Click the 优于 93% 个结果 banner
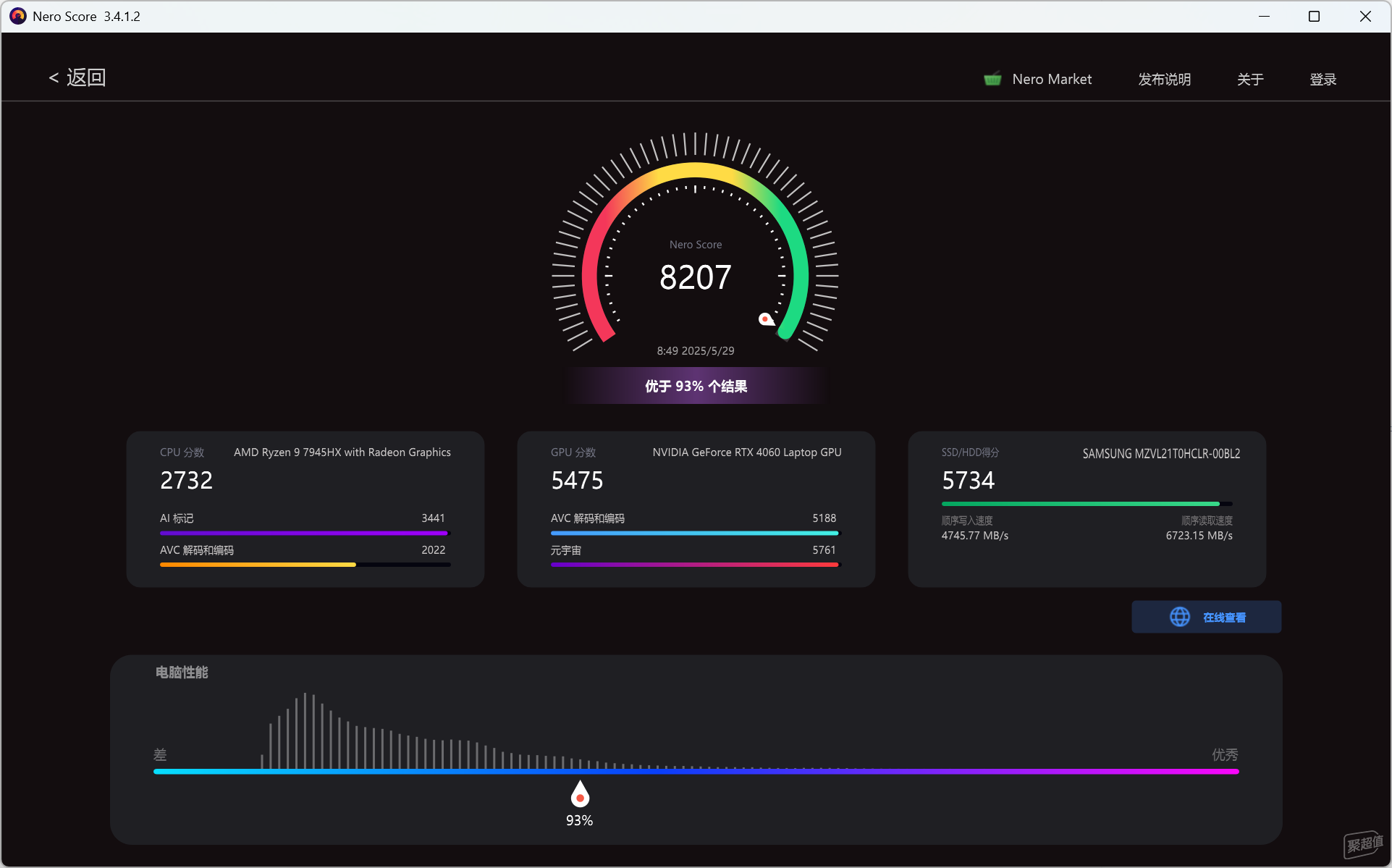The width and height of the screenshot is (1392, 868). [696, 386]
